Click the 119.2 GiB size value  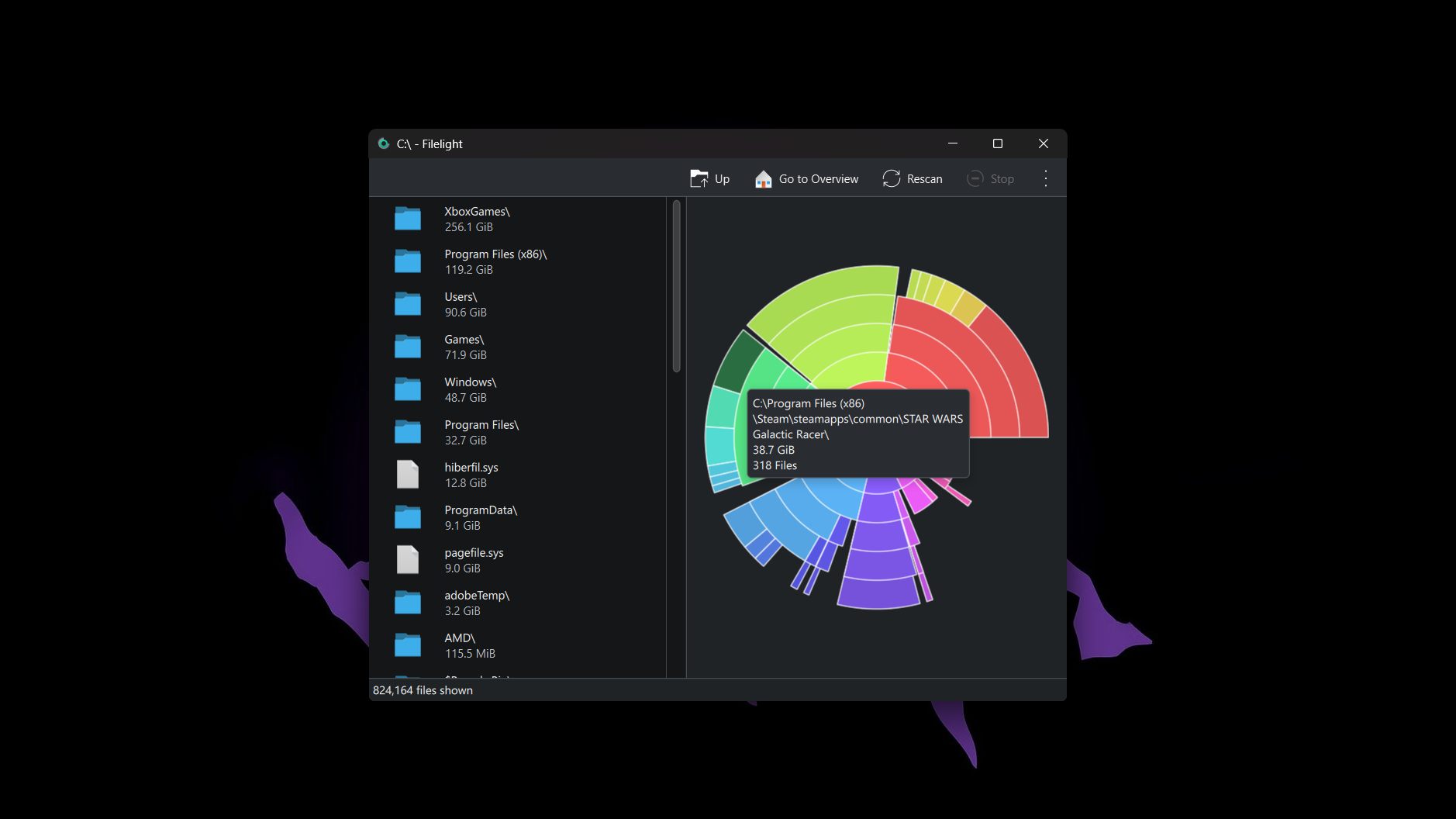[x=468, y=270]
